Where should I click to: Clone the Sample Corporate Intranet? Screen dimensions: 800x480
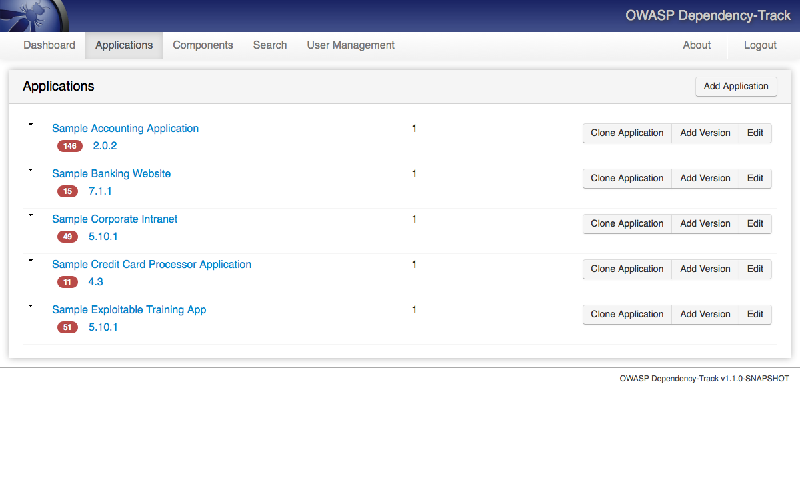627,224
